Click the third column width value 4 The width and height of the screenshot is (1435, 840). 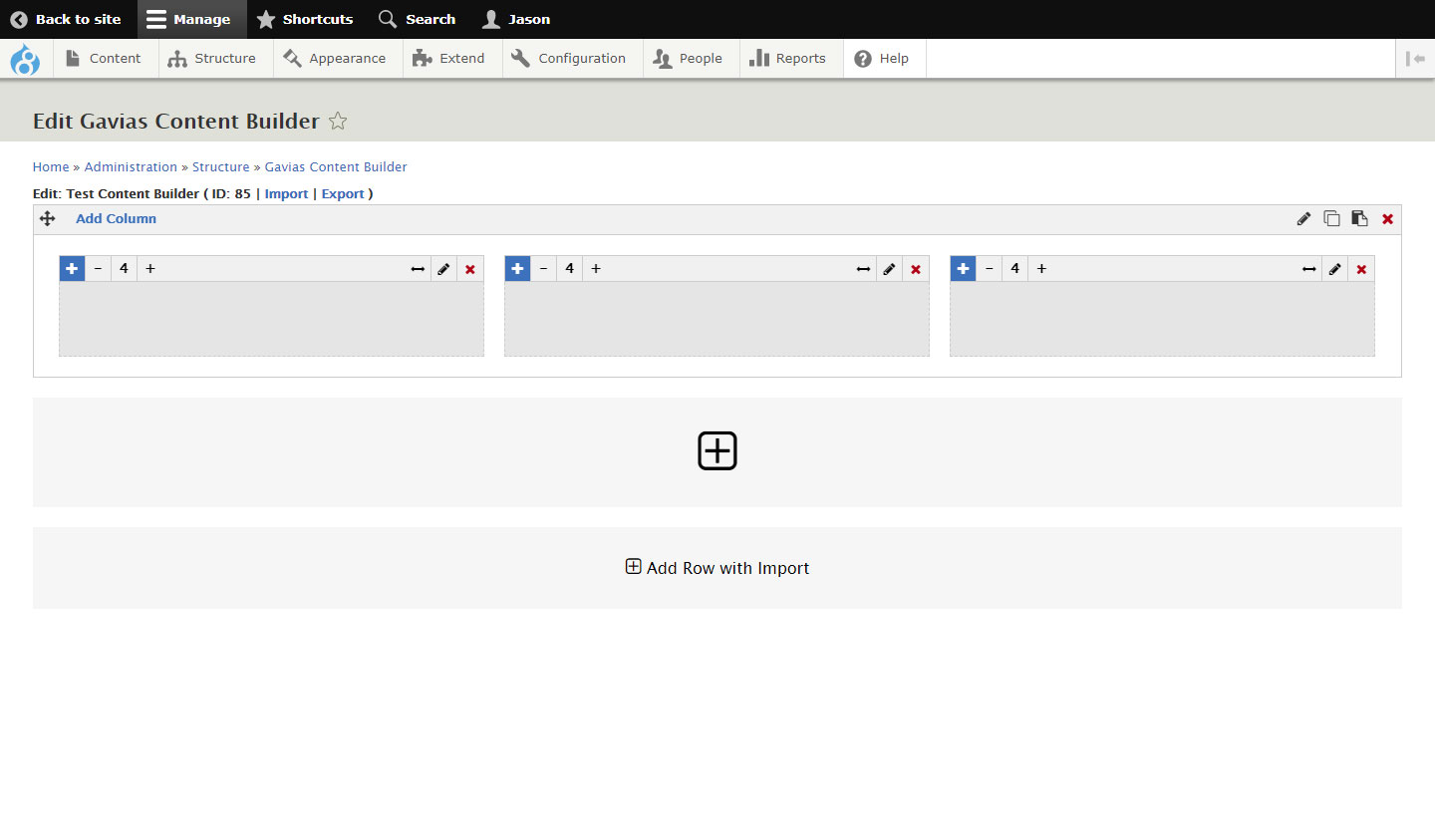[x=1015, y=268]
